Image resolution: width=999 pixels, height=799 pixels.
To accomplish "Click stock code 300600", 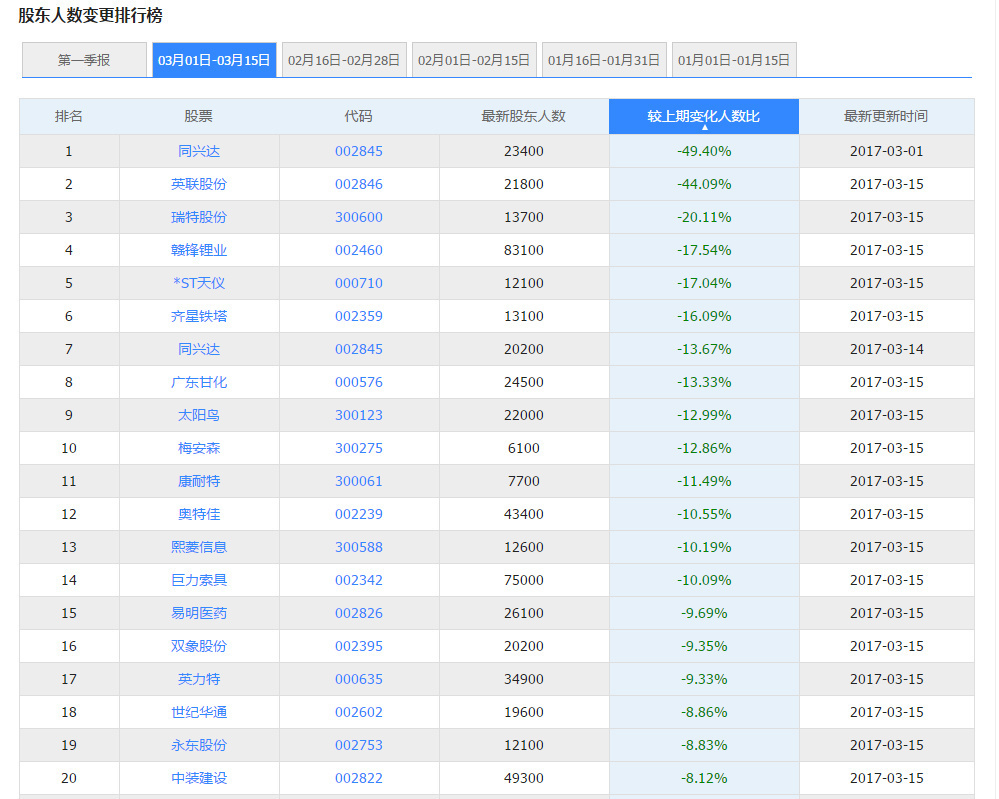I will (359, 217).
